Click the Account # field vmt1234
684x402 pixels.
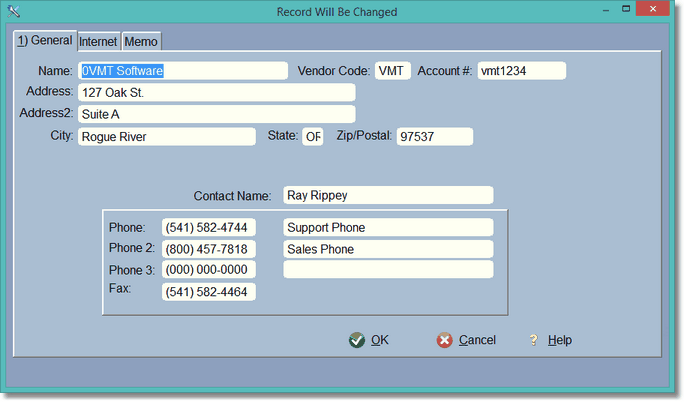[x=522, y=71]
